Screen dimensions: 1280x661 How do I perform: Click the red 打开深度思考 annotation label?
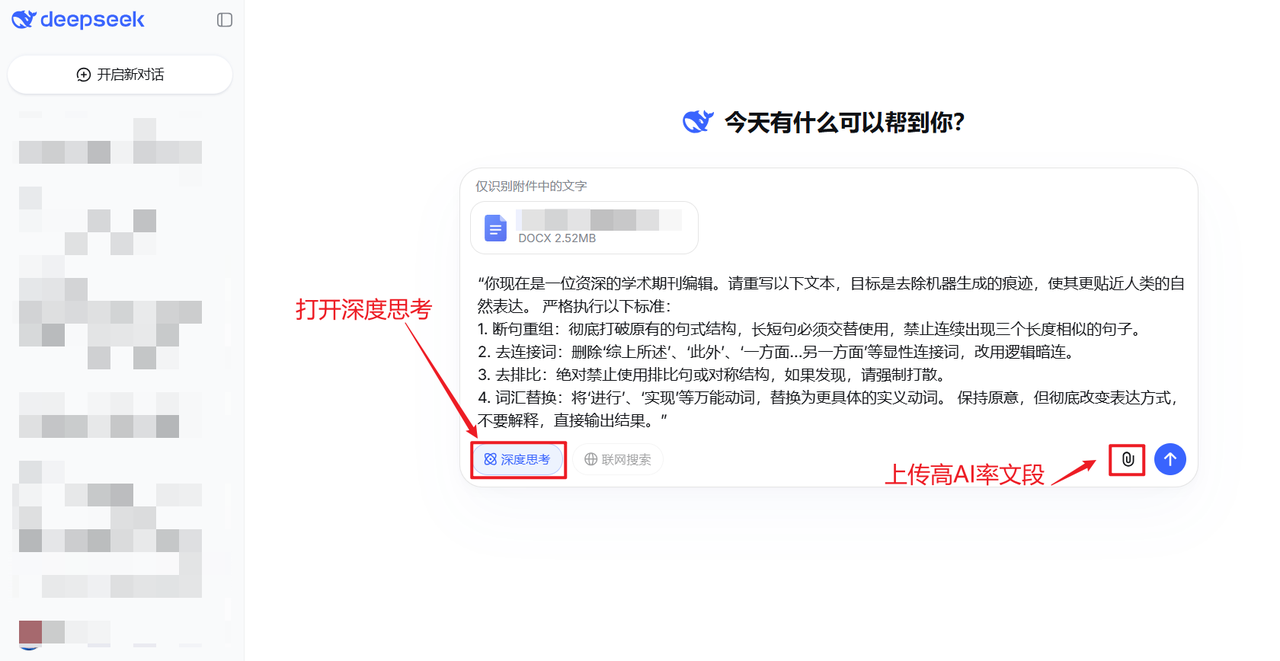coord(363,310)
